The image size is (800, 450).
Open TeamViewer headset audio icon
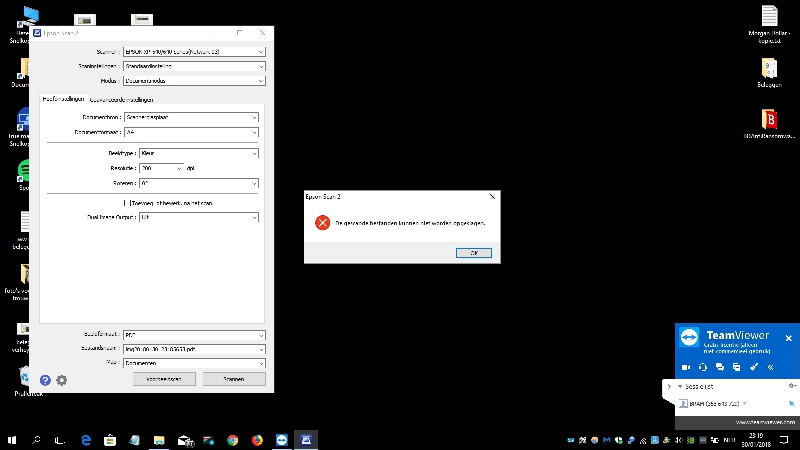pos(703,367)
